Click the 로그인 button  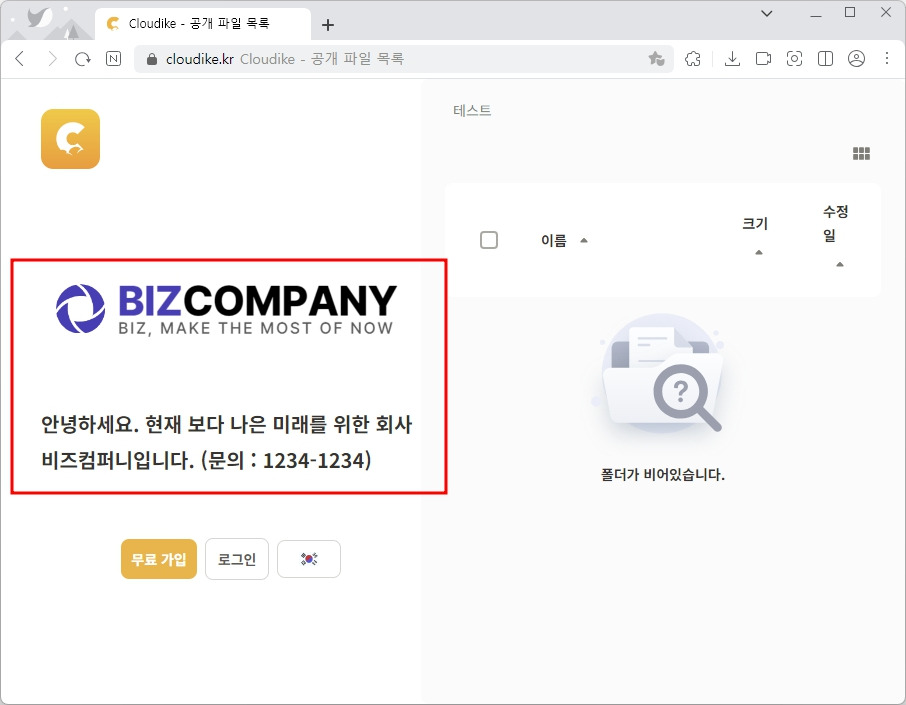[237, 559]
